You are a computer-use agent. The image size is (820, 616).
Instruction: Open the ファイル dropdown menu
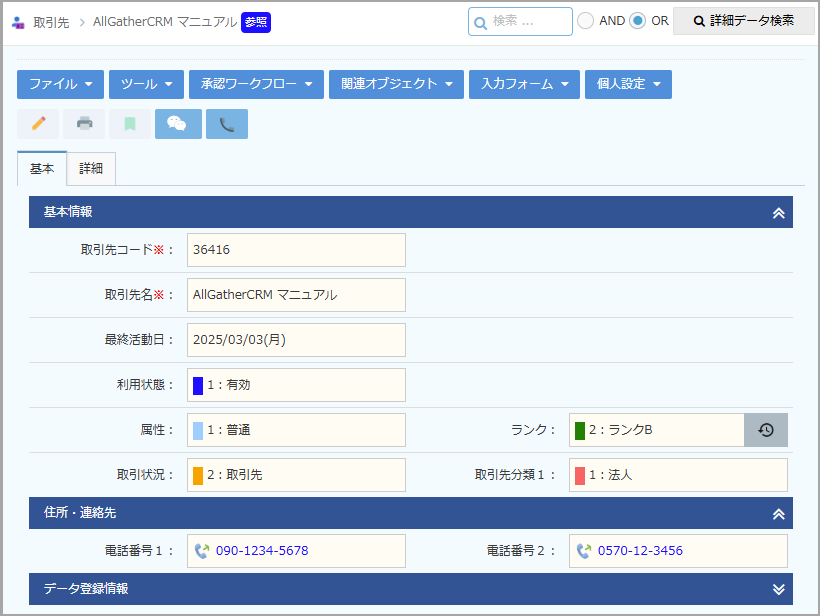(x=60, y=84)
